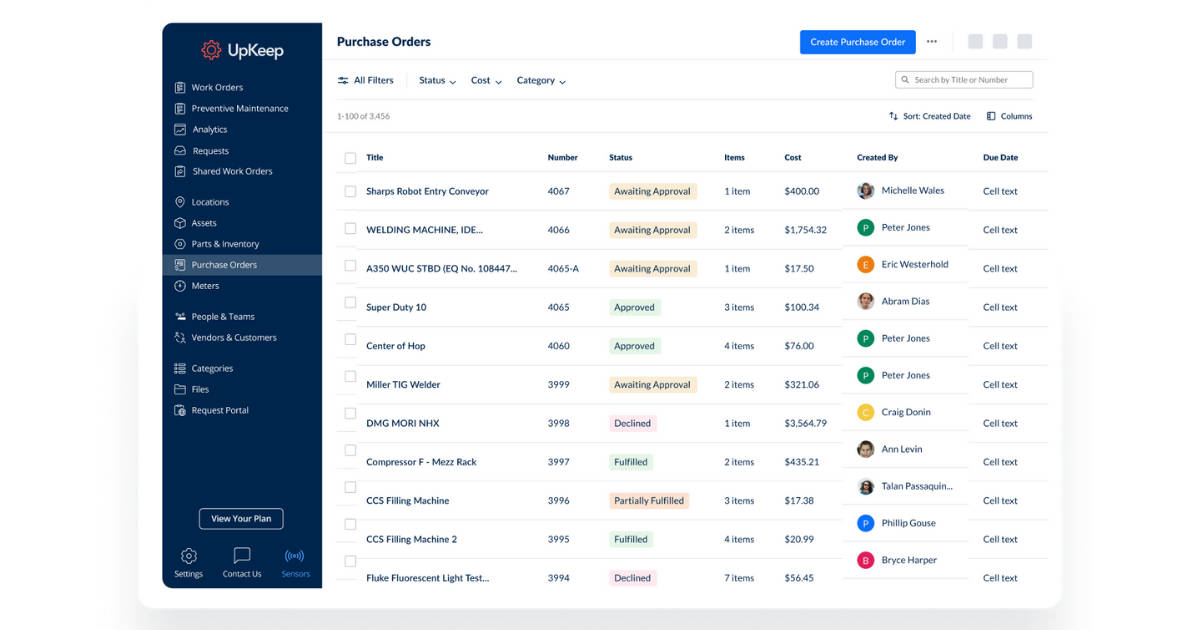
Task: Change sorting via Sort: Created Date control
Action: pyautogui.click(x=930, y=116)
